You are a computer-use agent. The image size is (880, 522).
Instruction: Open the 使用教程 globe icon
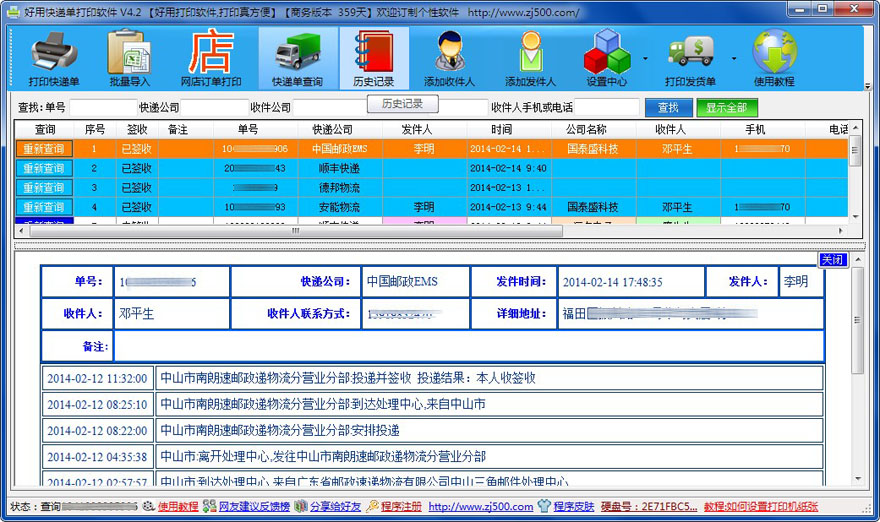(x=774, y=58)
